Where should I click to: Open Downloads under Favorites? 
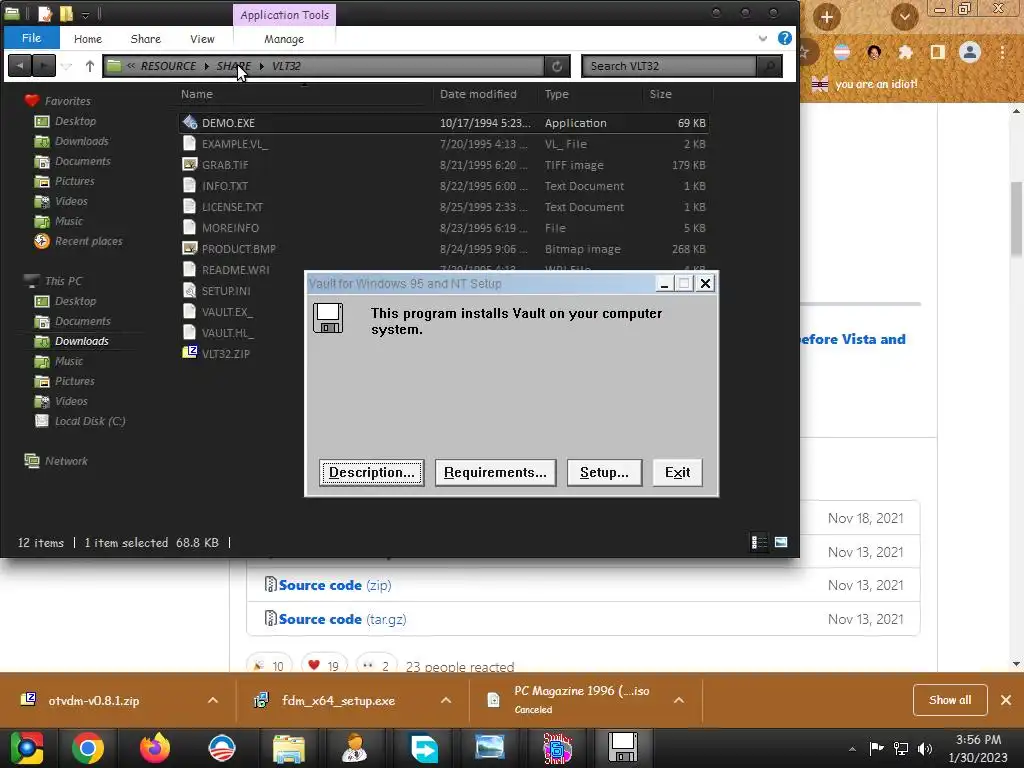click(x=82, y=141)
